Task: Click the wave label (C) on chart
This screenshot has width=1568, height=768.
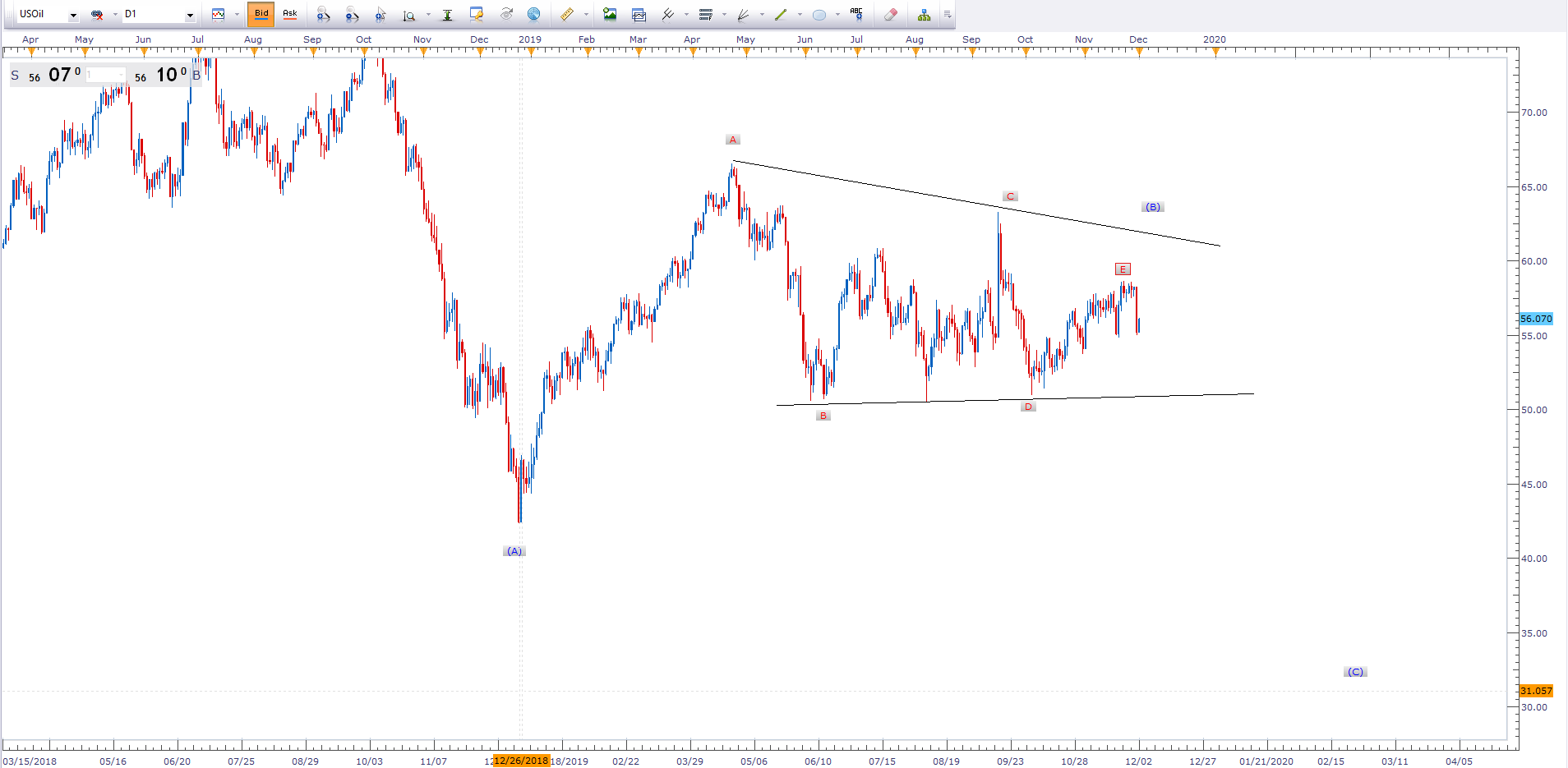Action: point(1355,672)
